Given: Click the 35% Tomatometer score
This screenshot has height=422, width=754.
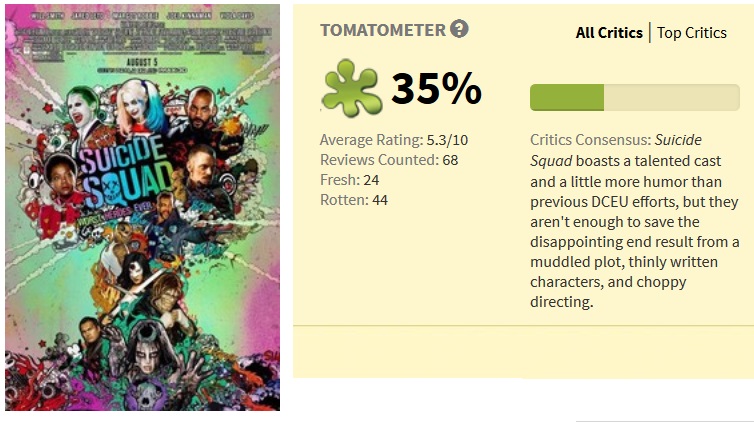Looking at the screenshot, I should 436,89.
